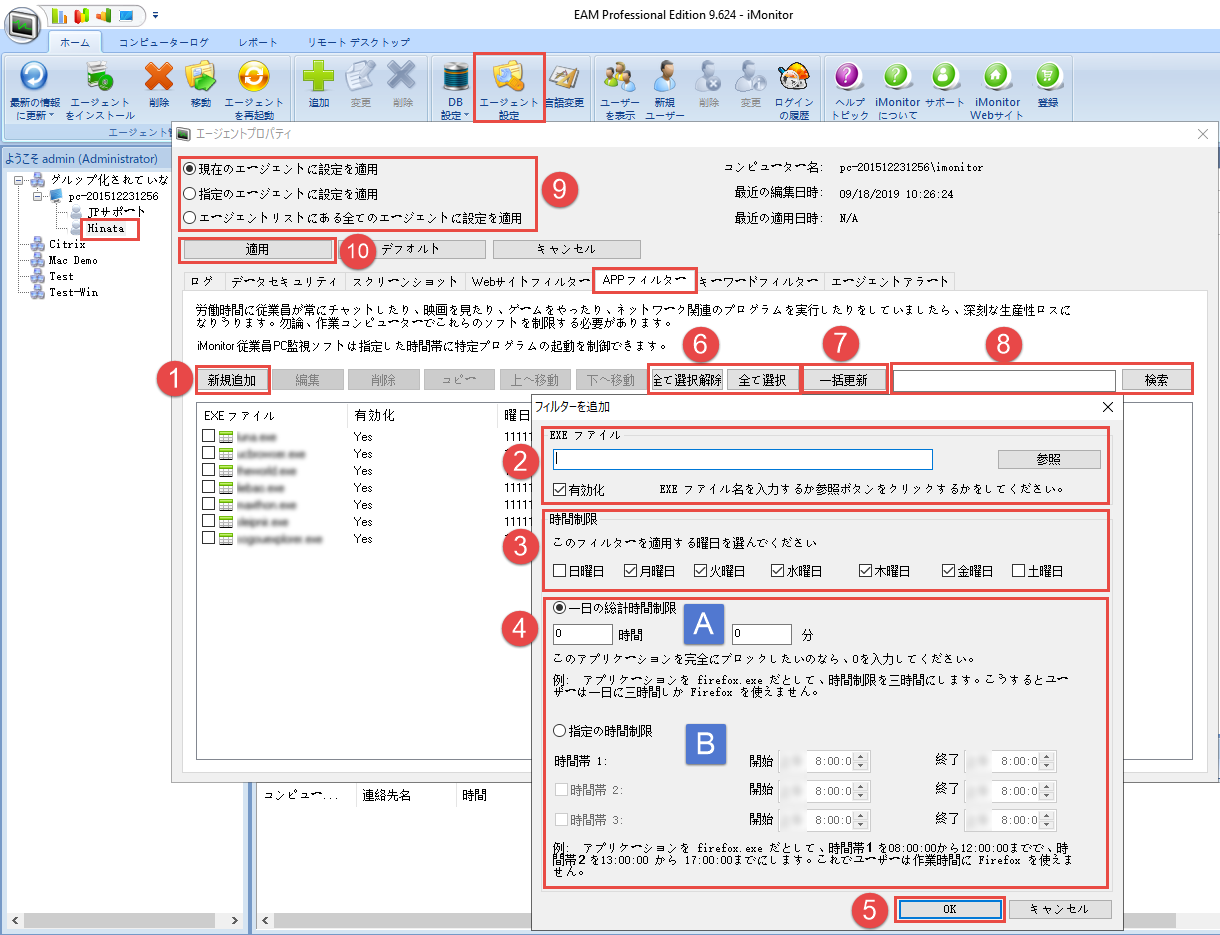
Task: Click the iMonitorについて about icon
Action: pyautogui.click(x=897, y=78)
